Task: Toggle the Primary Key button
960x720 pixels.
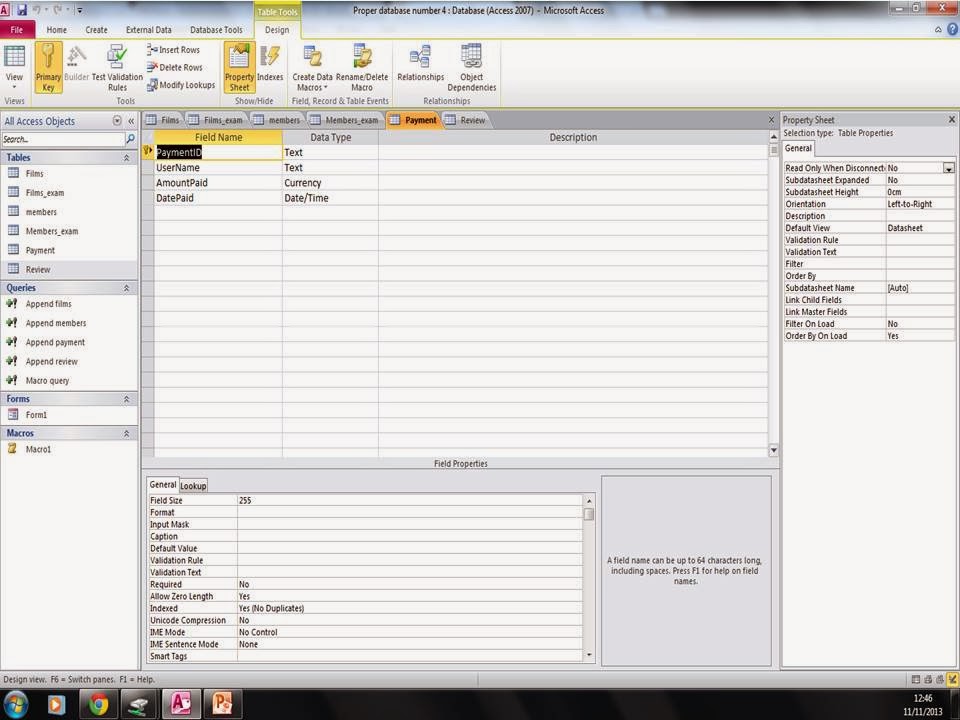Action: (48, 67)
